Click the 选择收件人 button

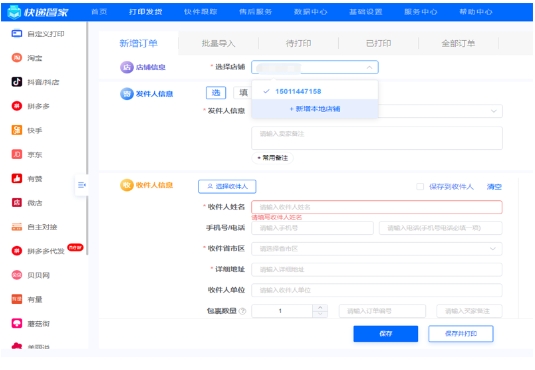pos(227,186)
